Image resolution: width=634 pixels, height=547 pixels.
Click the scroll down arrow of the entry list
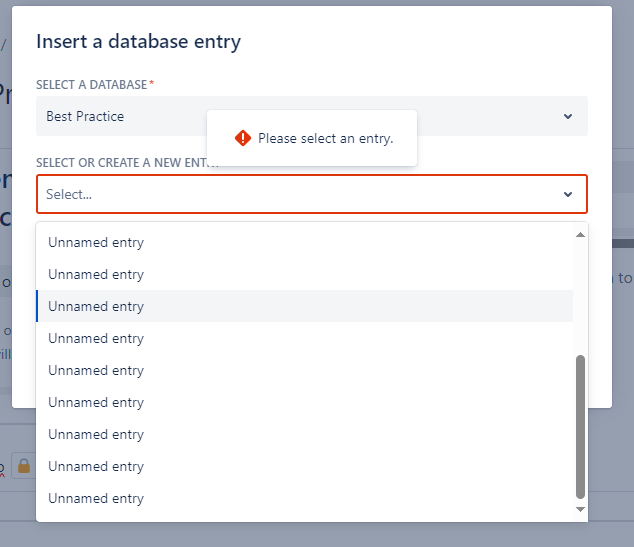click(580, 509)
